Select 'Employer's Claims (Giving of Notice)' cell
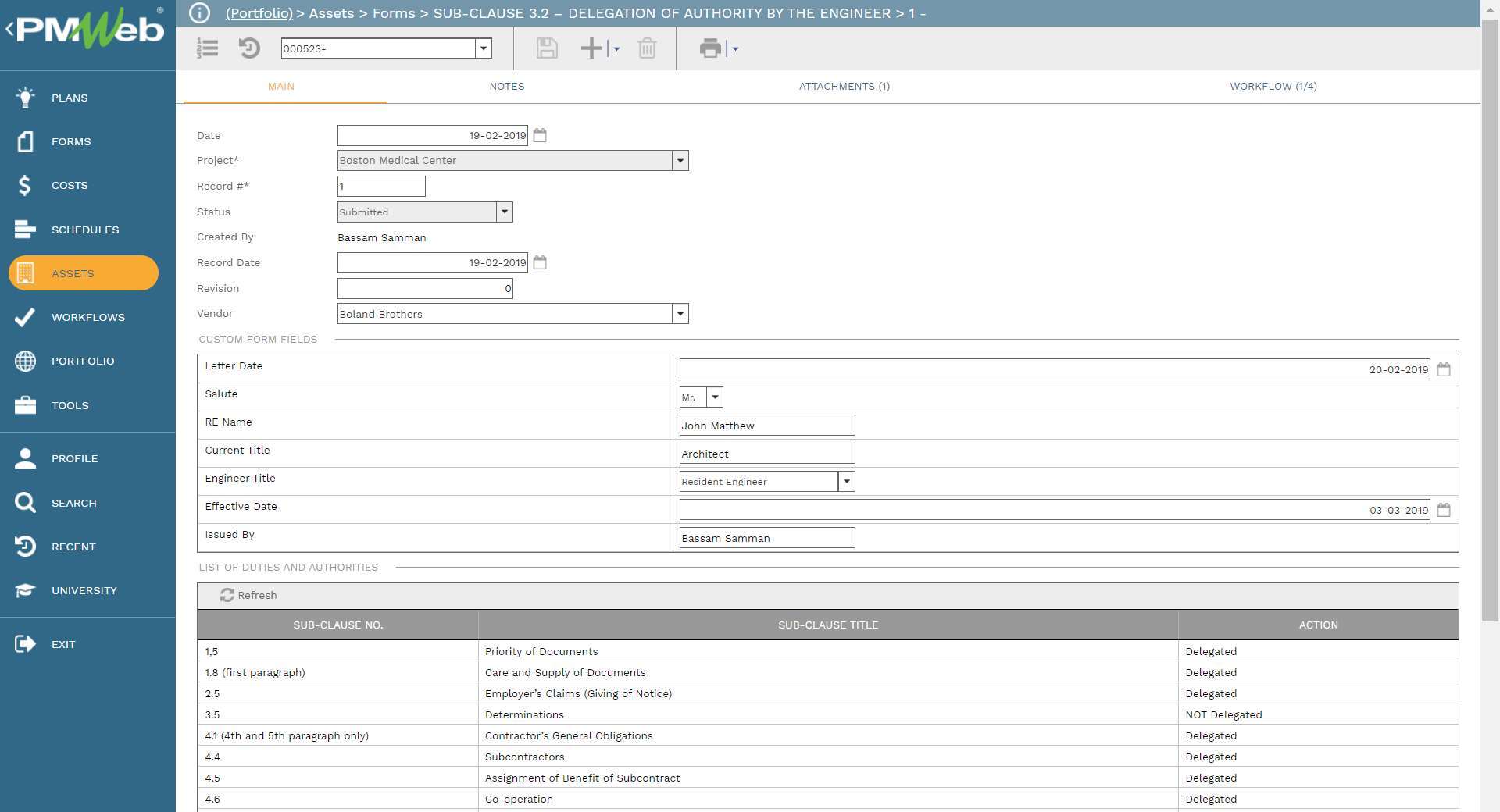The width and height of the screenshot is (1500, 812). (x=828, y=693)
